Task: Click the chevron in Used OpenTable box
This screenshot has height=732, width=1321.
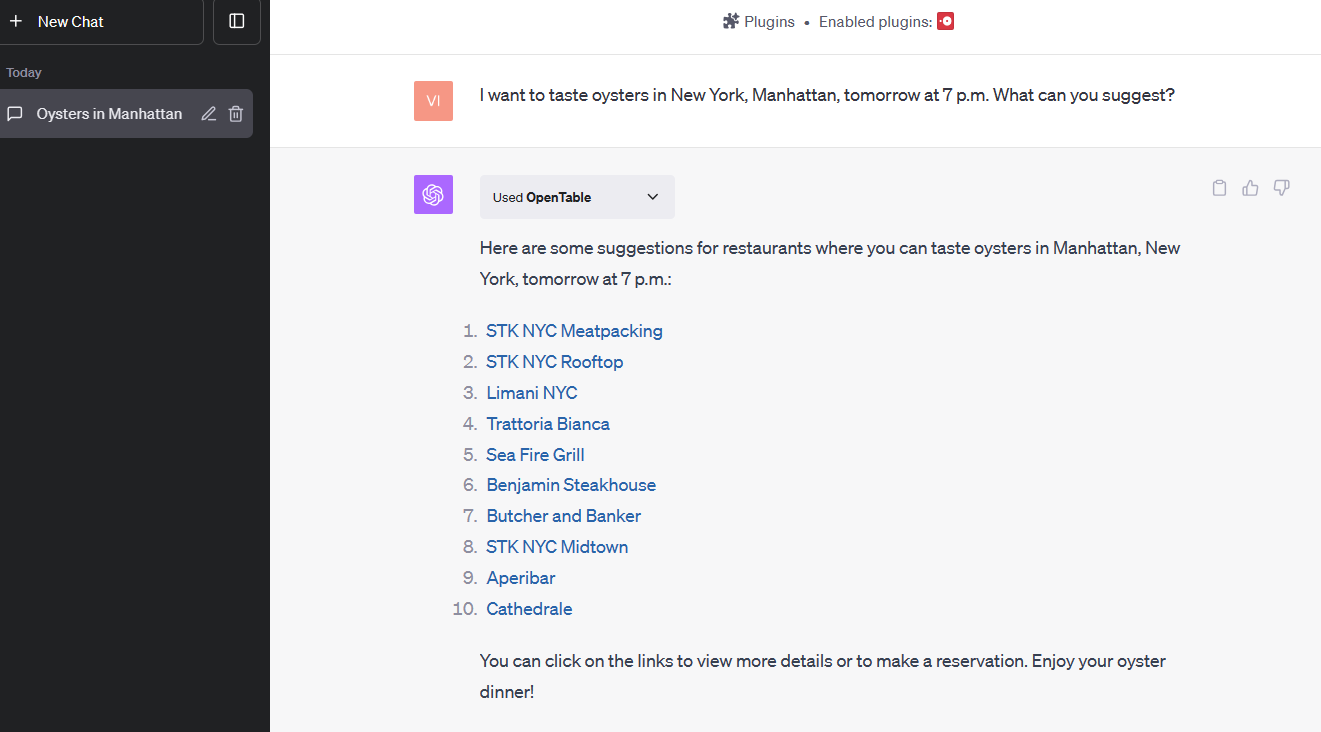Action: point(653,197)
